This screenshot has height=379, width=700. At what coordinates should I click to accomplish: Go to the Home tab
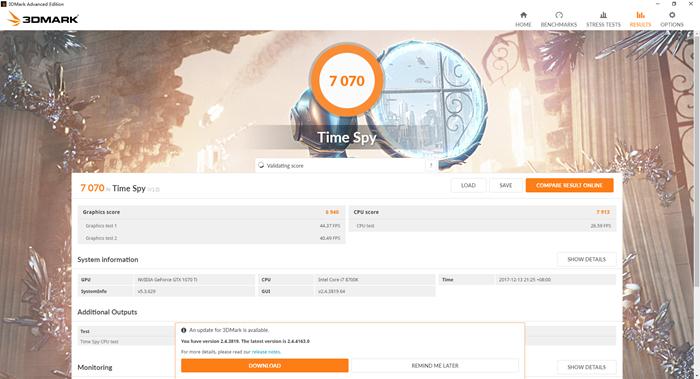pyautogui.click(x=523, y=20)
